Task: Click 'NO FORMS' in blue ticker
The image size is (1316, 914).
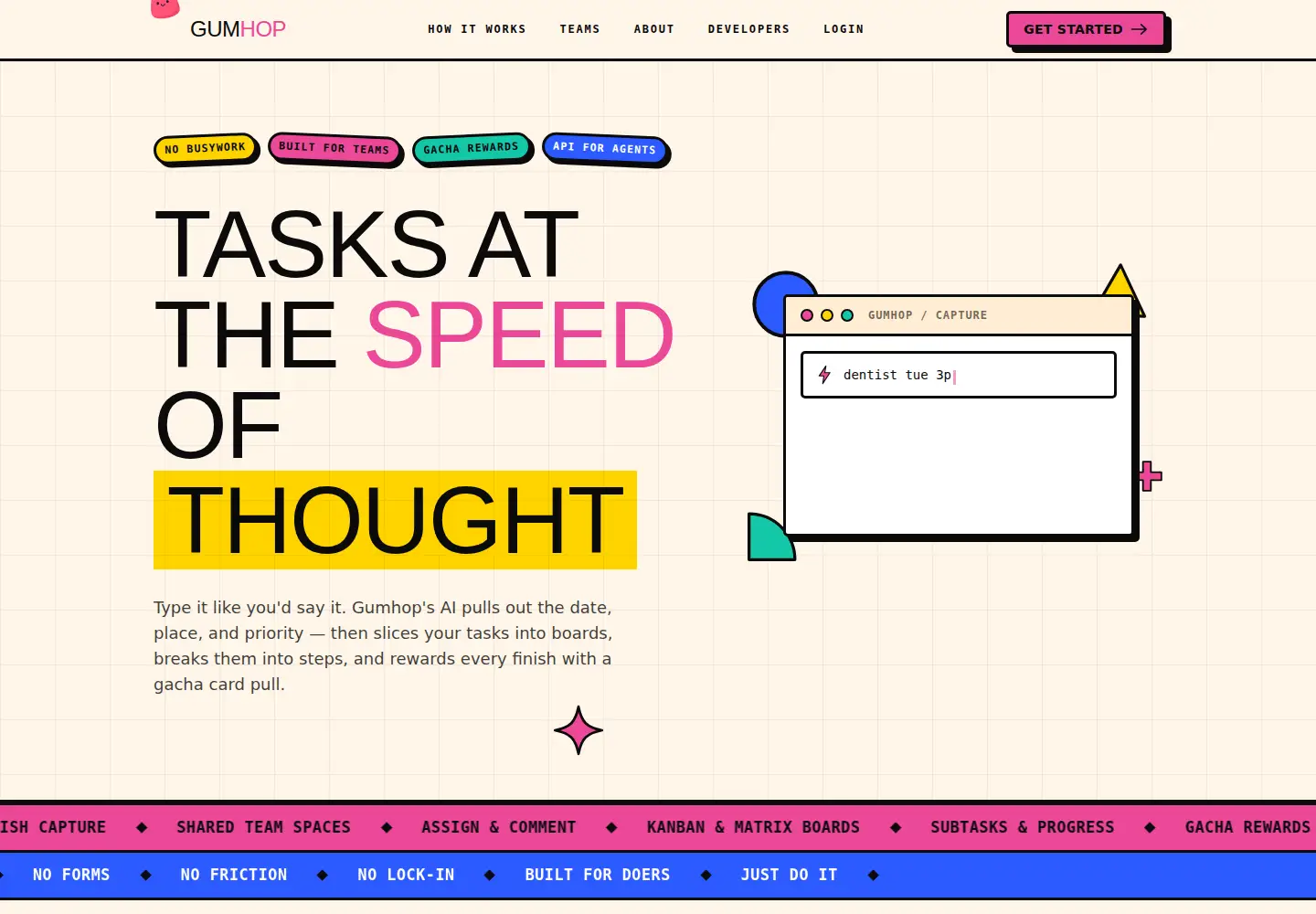Action: tap(71, 875)
